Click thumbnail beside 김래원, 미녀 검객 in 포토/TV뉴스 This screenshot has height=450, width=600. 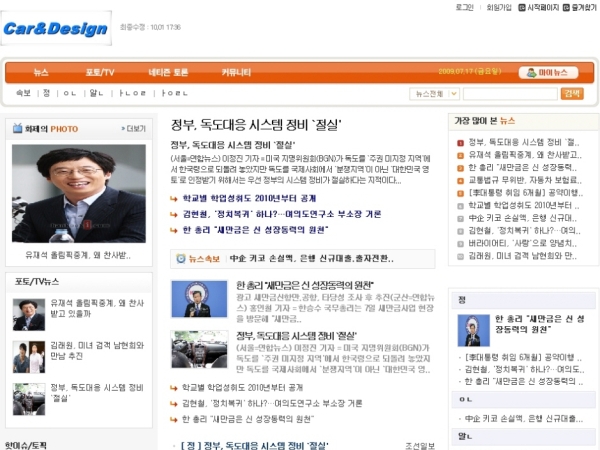(x=29, y=357)
